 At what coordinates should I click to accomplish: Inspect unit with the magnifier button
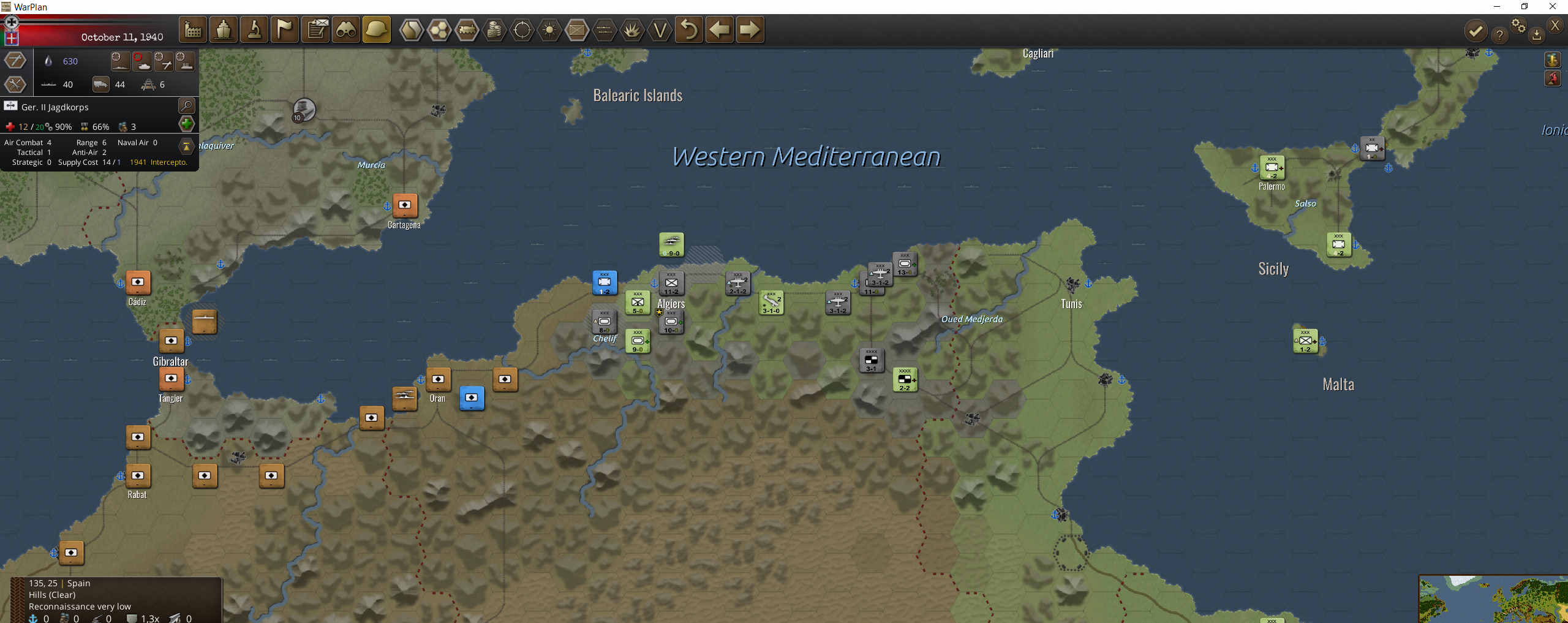click(x=186, y=106)
